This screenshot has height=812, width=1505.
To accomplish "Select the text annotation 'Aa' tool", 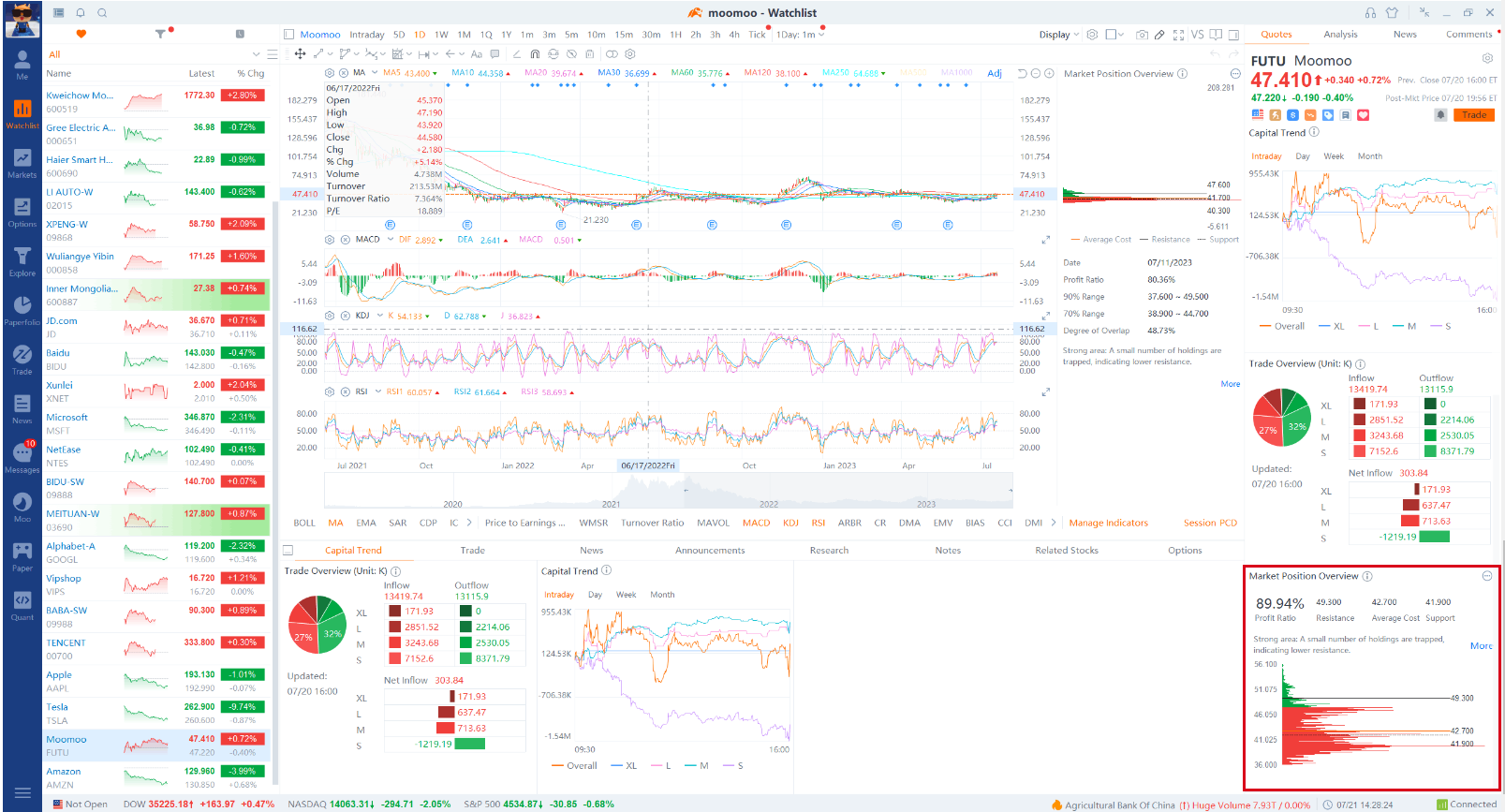I will [x=477, y=53].
